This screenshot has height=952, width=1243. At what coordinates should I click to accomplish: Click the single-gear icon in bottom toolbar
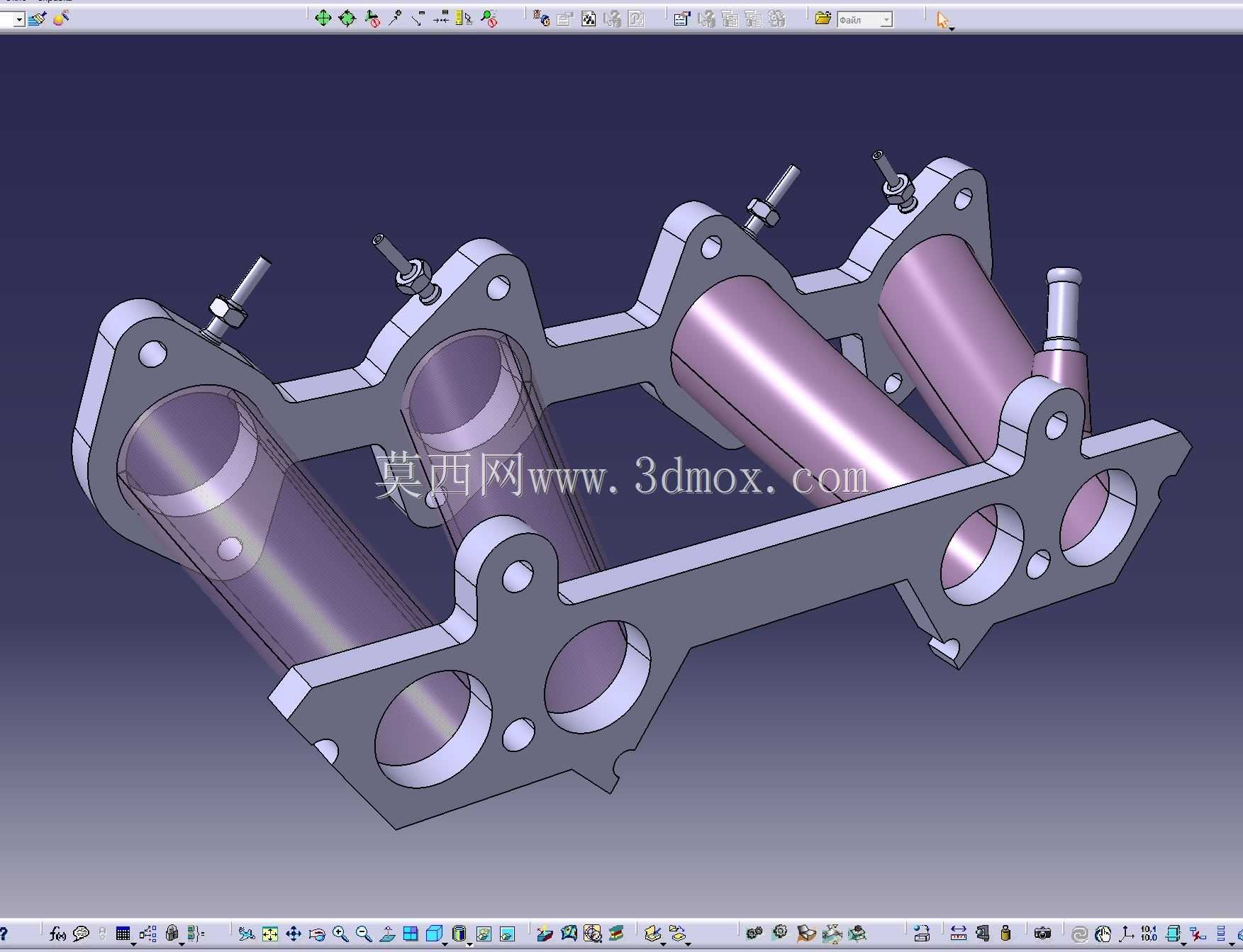pyautogui.click(x=780, y=933)
